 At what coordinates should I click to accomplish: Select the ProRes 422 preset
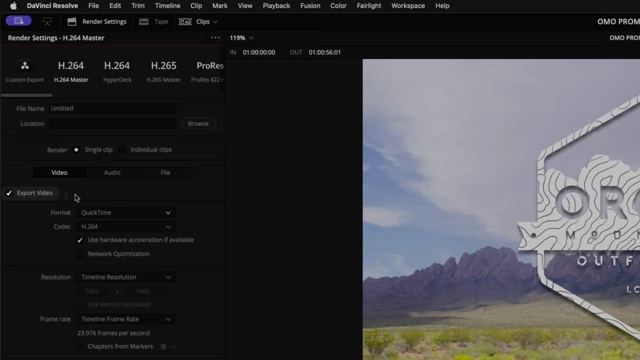coord(207,72)
